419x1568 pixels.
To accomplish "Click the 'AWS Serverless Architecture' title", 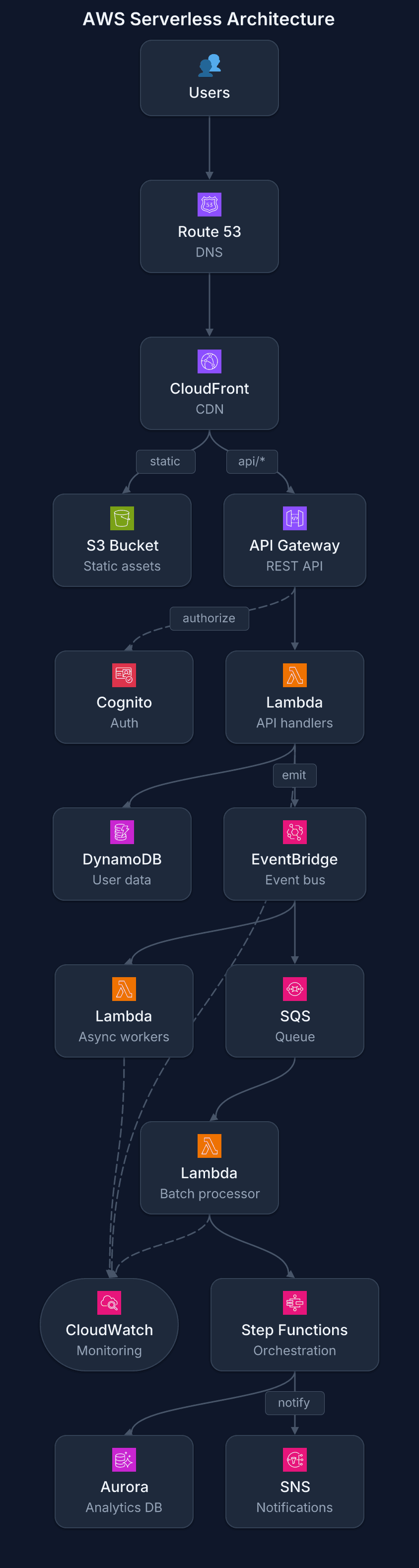I will tap(209, 19).
